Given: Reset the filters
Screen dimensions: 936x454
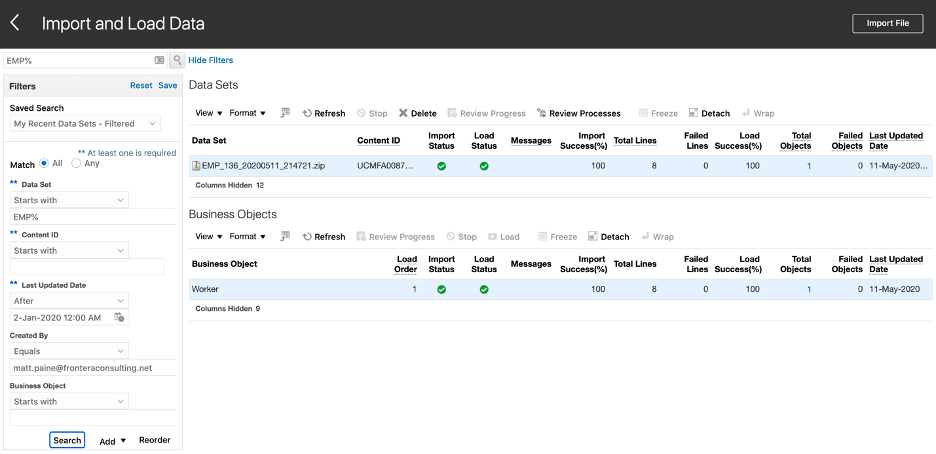Looking at the screenshot, I should 141,85.
